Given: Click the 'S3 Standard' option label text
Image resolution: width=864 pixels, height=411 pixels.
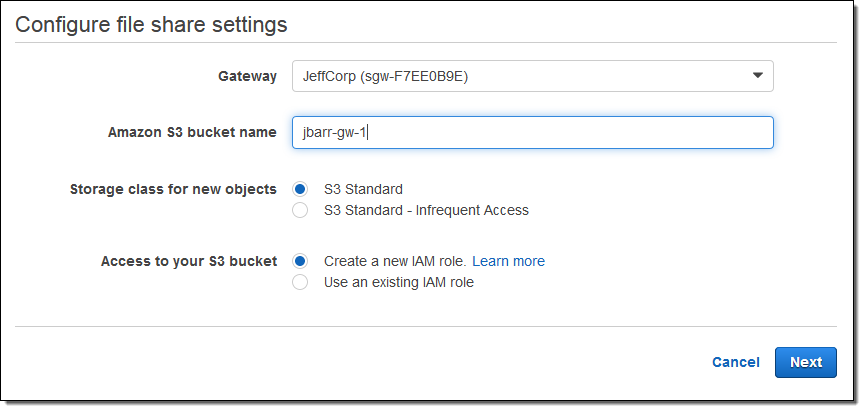Looking at the screenshot, I should [x=363, y=189].
